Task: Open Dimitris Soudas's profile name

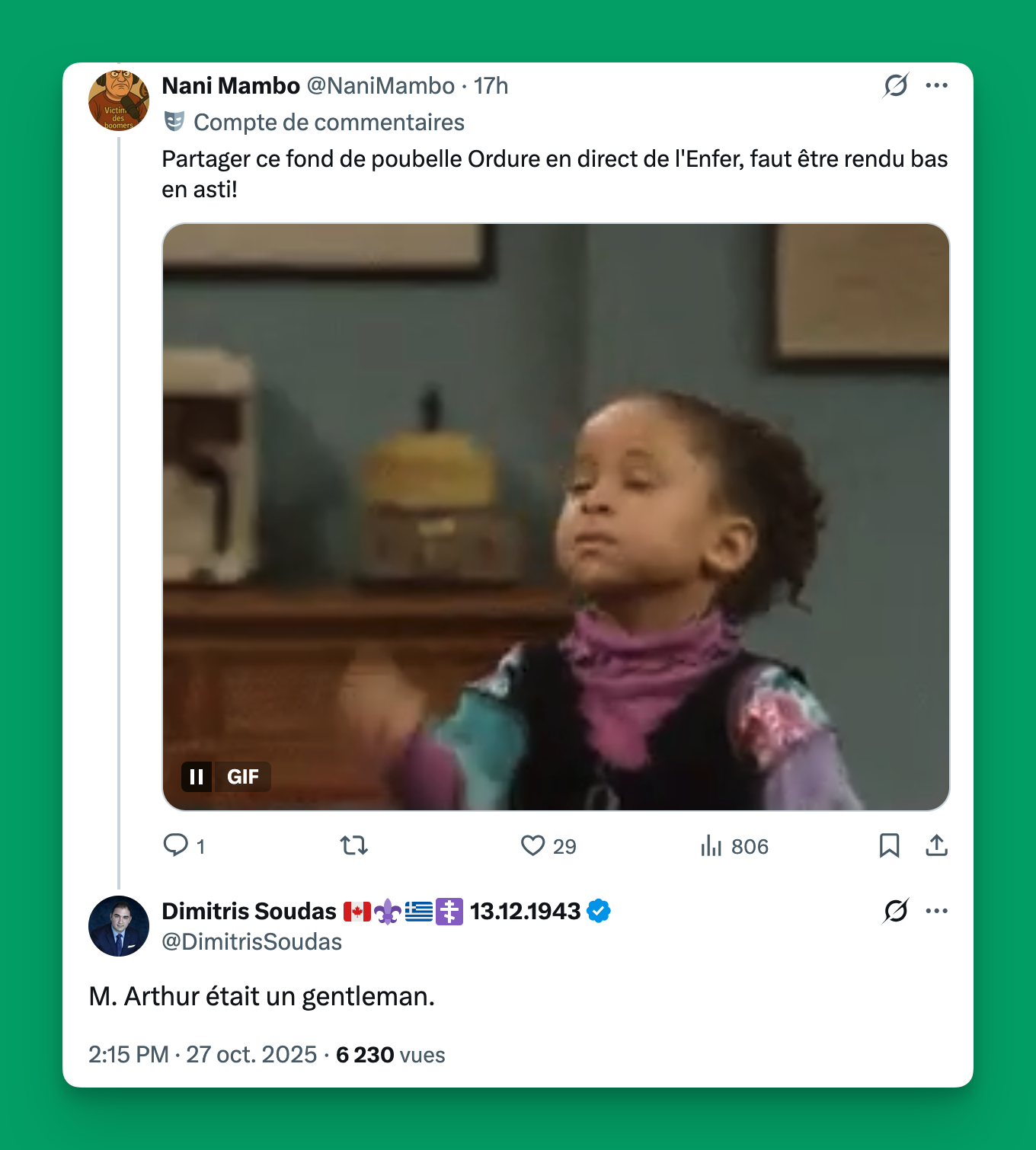Action: click(249, 911)
